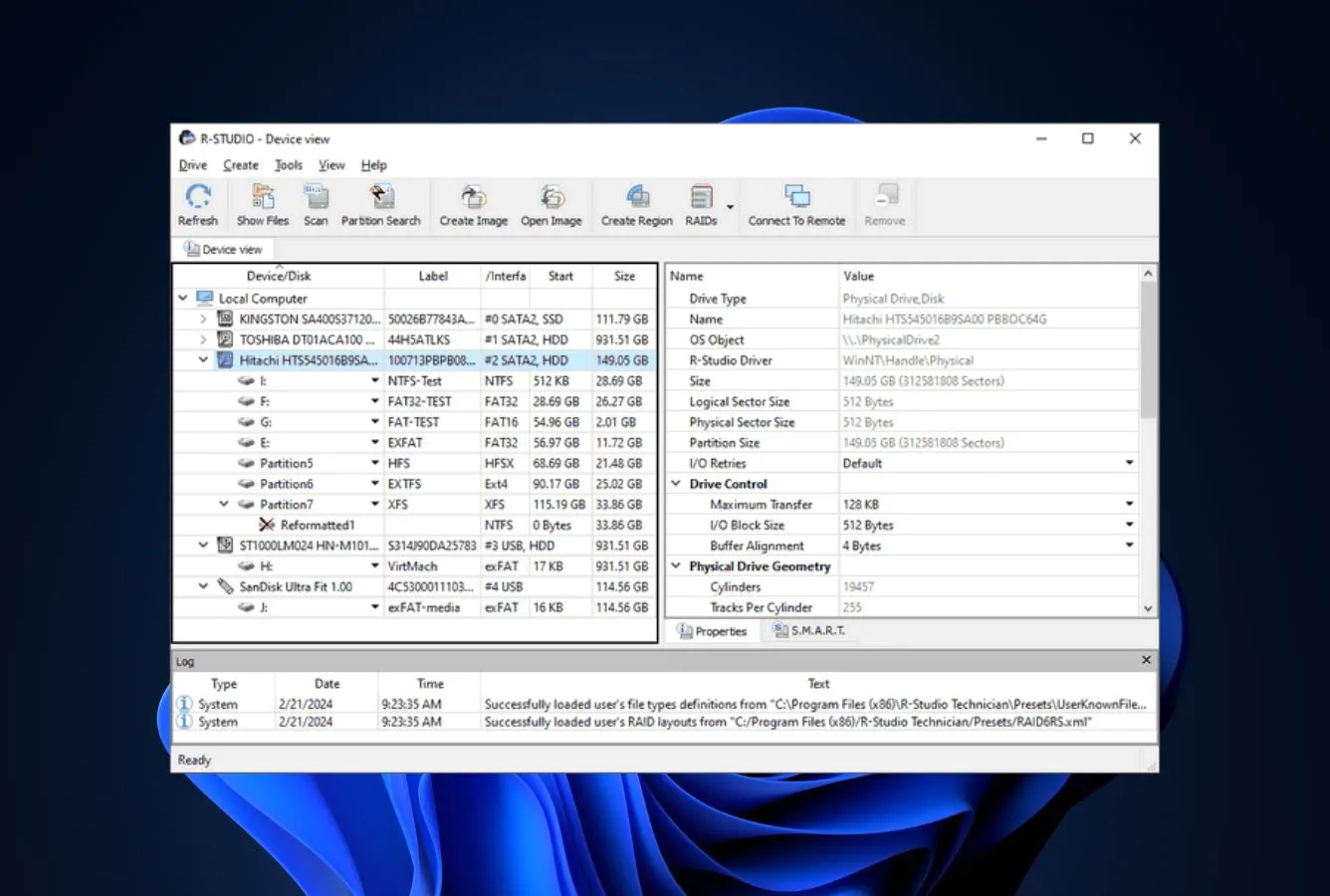Click the Open Image toolbar icon

point(552,196)
